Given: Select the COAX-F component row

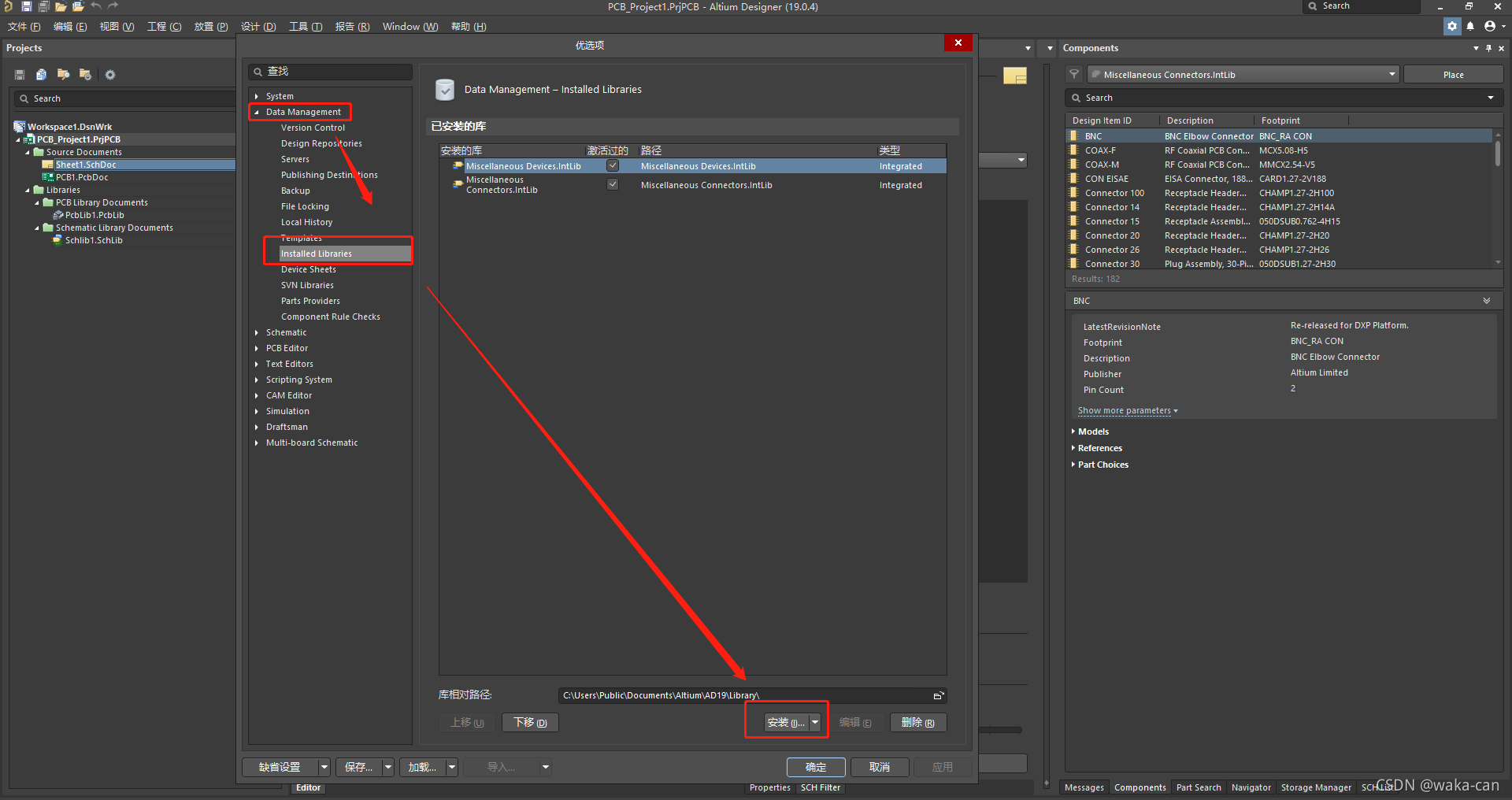Looking at the screenshot, I should pyautogui.click(x=1280, y=150).
